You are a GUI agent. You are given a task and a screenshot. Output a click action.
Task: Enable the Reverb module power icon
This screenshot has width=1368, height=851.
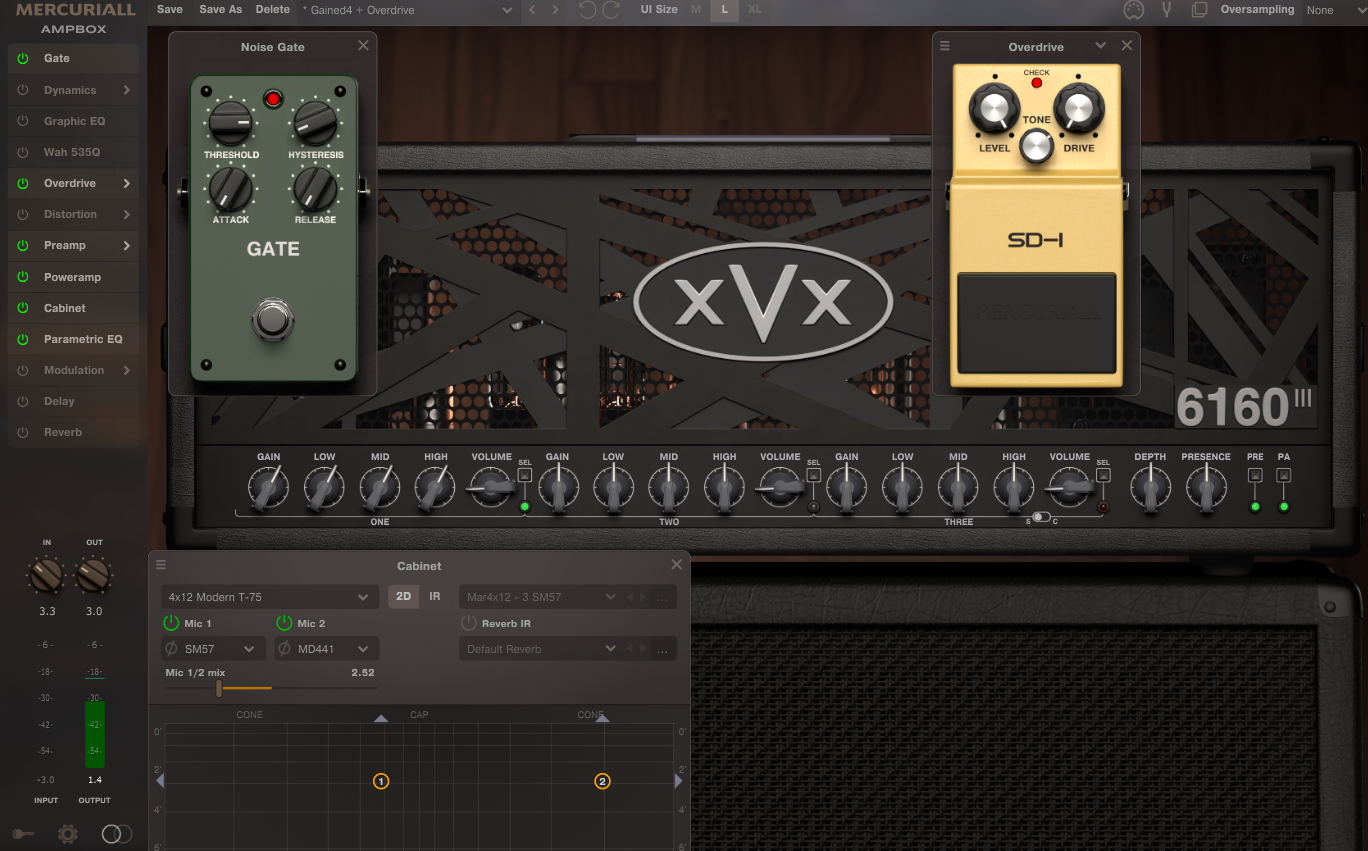22,432
